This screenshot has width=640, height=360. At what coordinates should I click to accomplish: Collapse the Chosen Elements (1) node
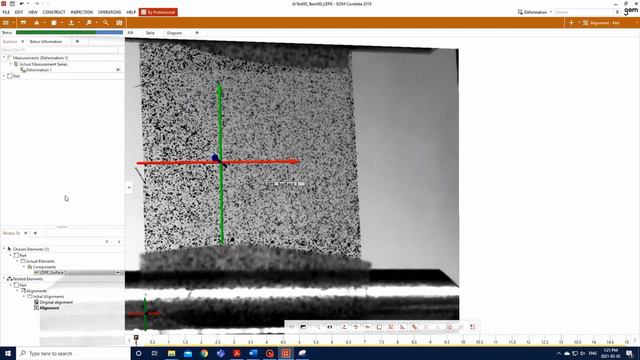pyautogui.click(x=4, y=249)
